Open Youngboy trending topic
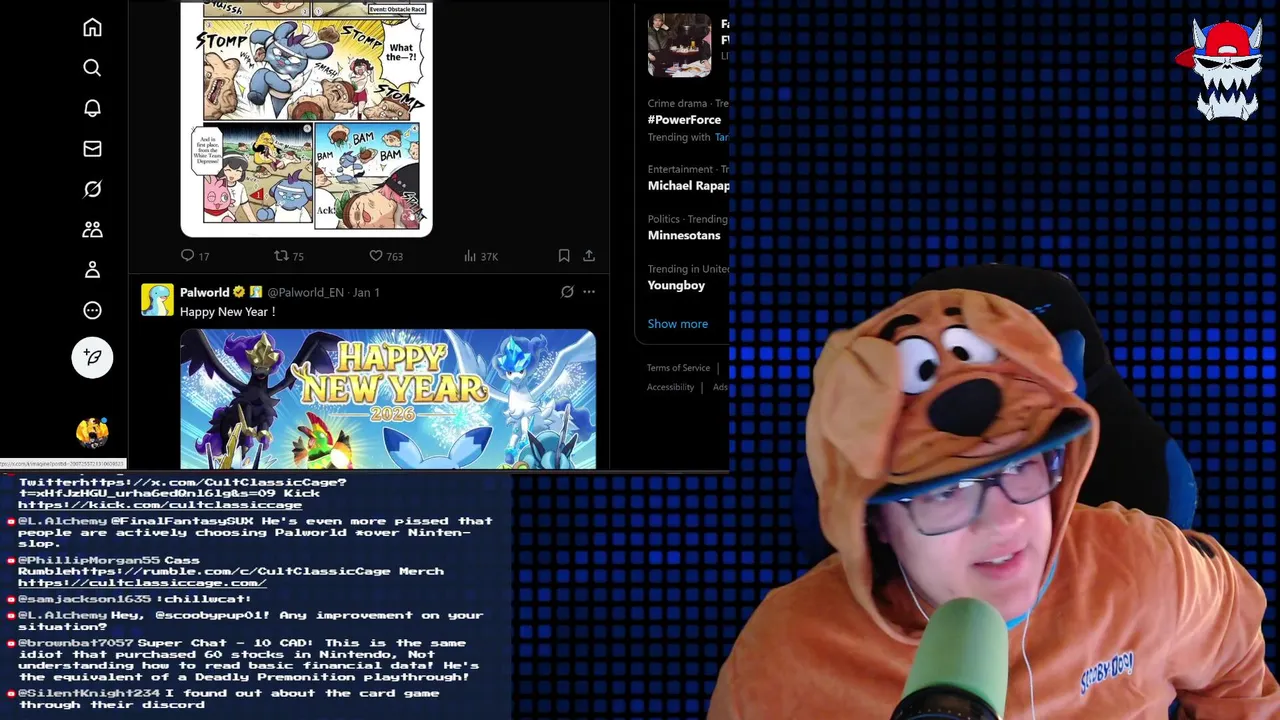The width and height of the screenshot is (1280, 720). [676, 285]
